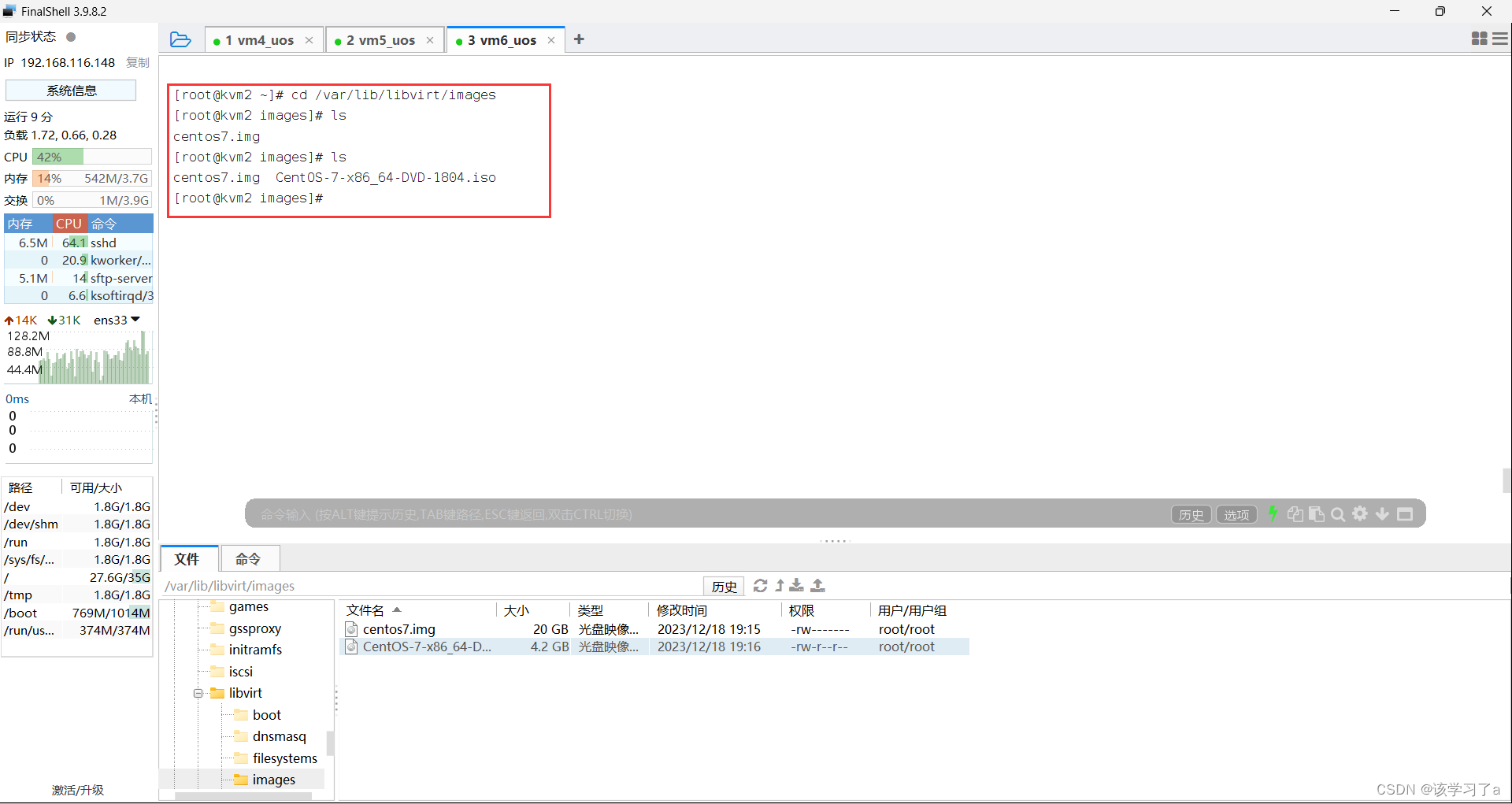Click the green lightning quick-command icon
1512x804 pixels.
click(x=1273, y=513)
